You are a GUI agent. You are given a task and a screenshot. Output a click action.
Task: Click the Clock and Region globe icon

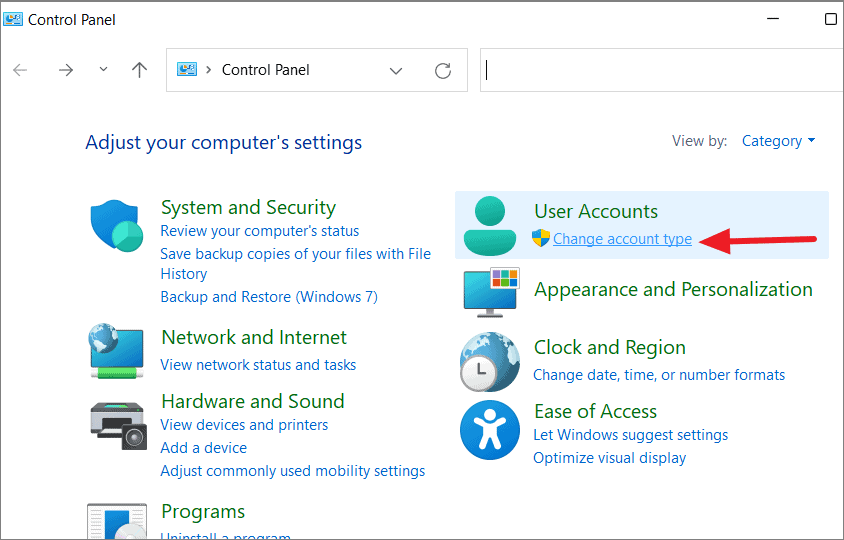point(490,361)
